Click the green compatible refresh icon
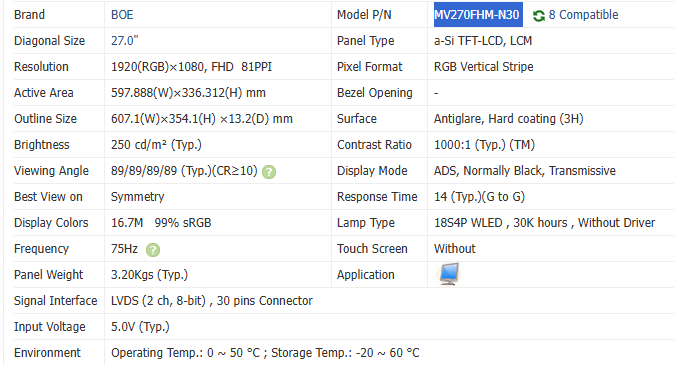The height and width of the screenshot is (365, 674). [x=539, y=15]
